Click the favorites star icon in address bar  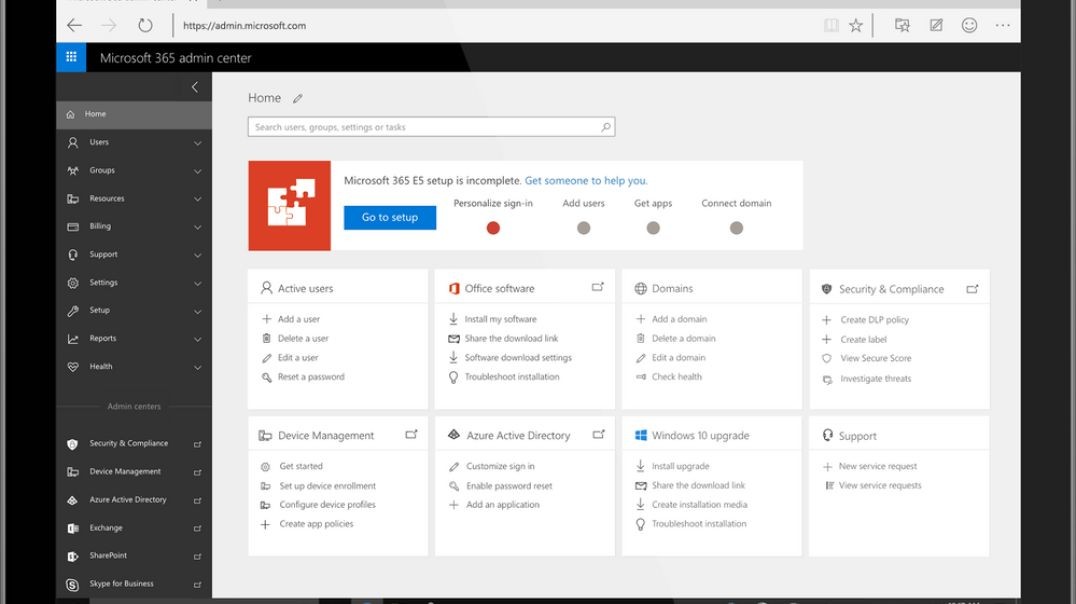tap(856, 25)
